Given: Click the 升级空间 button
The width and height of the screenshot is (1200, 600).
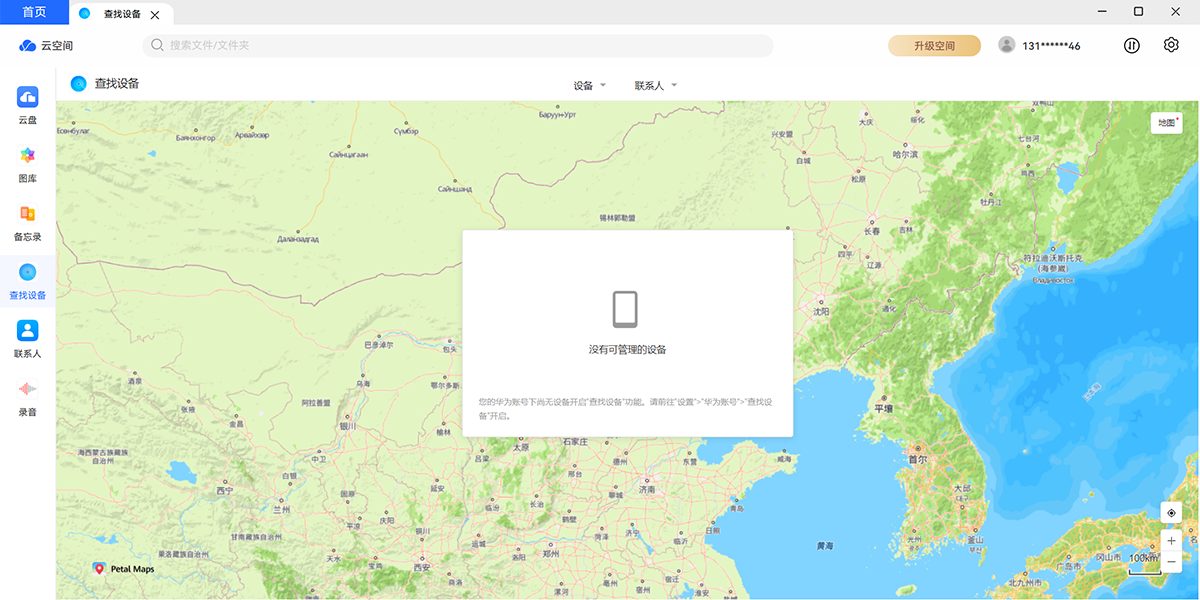Looking at the screenshot, I should coord(934,45).
